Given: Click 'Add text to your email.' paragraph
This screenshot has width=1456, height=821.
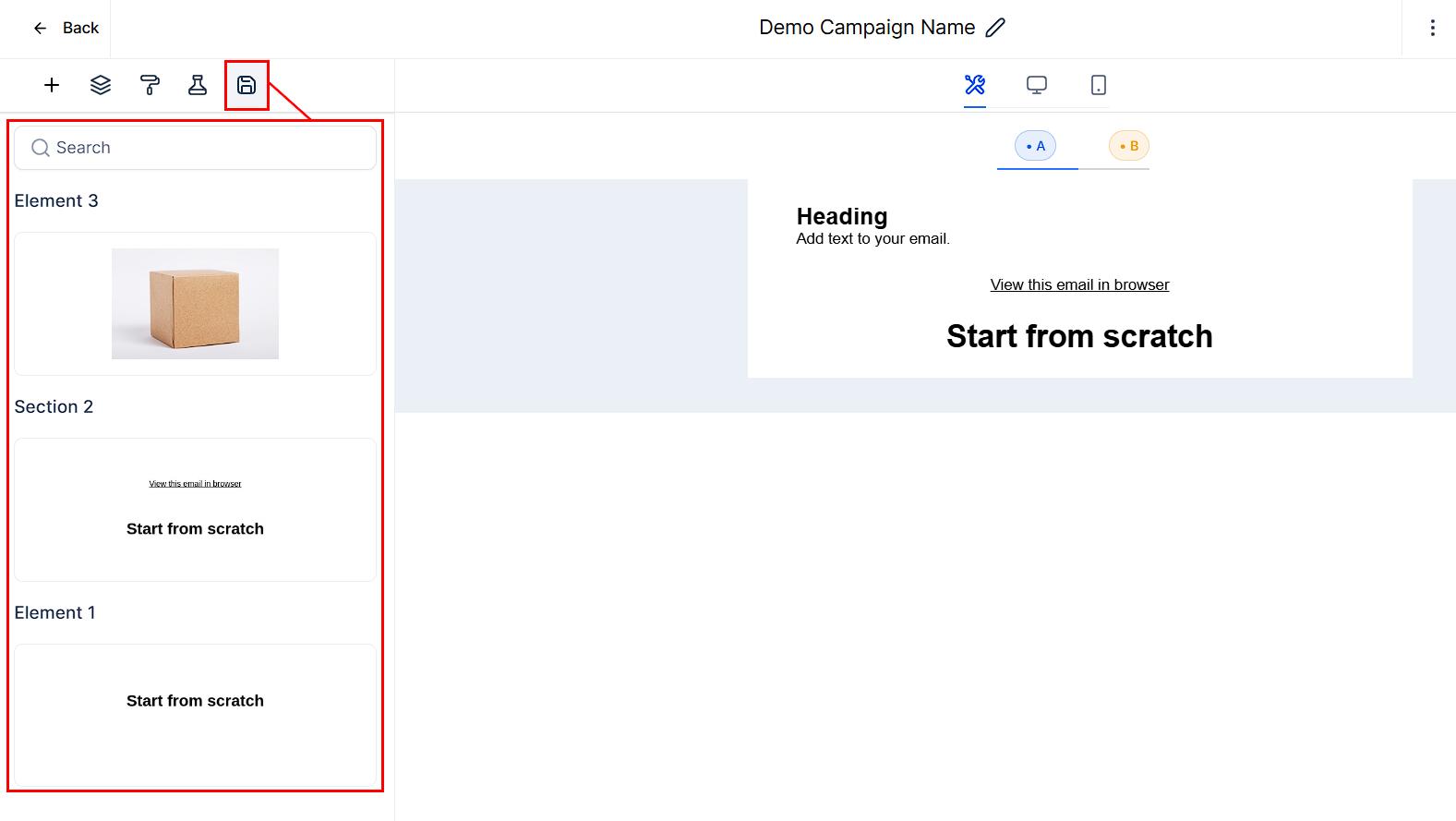Looking at the screenshot, I should coord(872,239).
